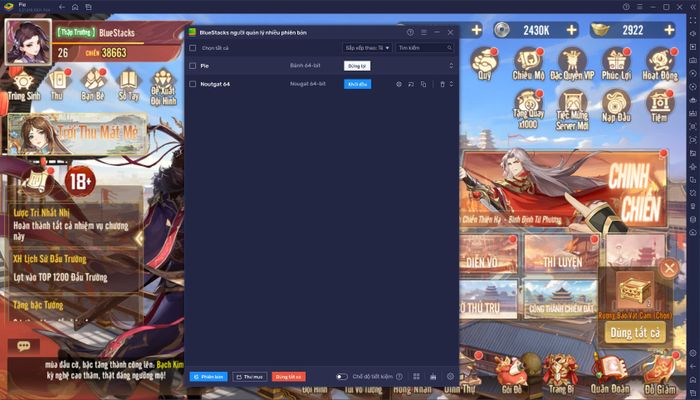The width and height of the screenshot is (700, 400).
Task: Open hamburger menu in multi-instance manager title bar
Action: 424,33
